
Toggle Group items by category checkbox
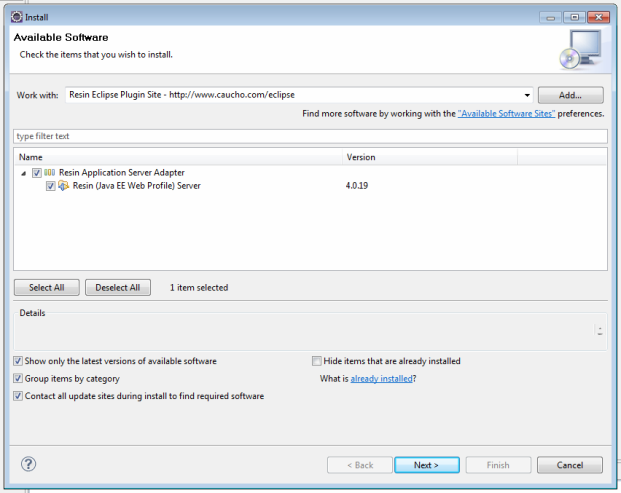tap(18, 379)
